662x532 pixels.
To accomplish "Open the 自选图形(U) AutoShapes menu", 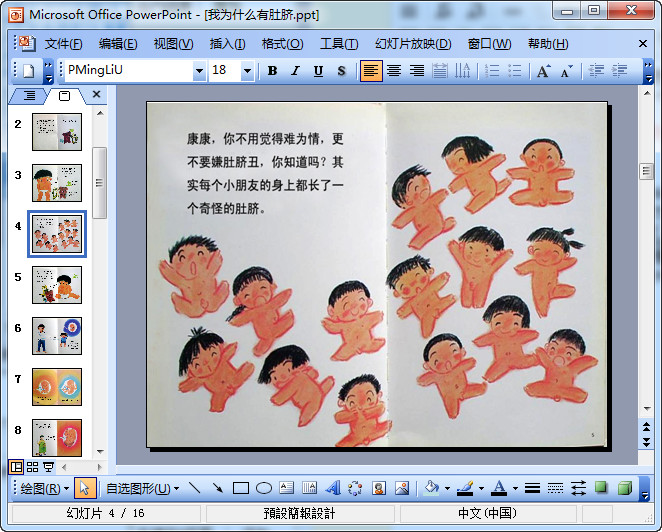I will (x=143, y=489).
